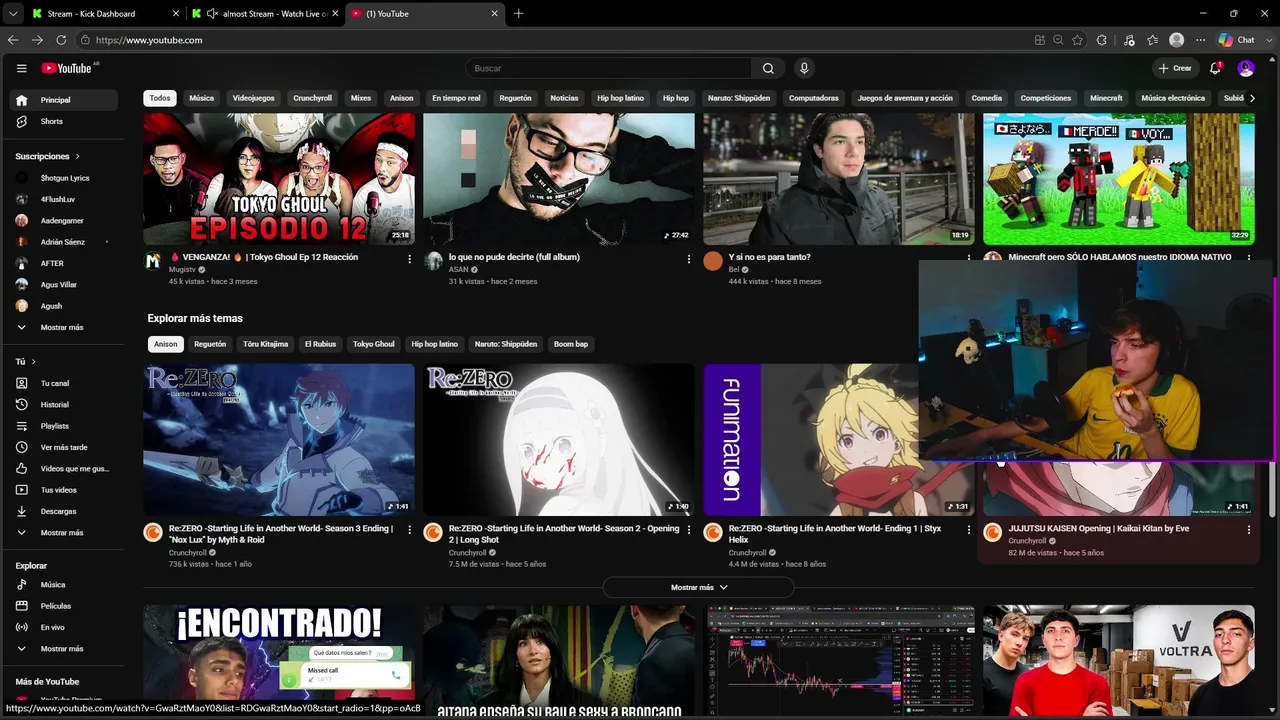Open Tus videos in the sidebar
1280x720 pixels.
[64, 490]
